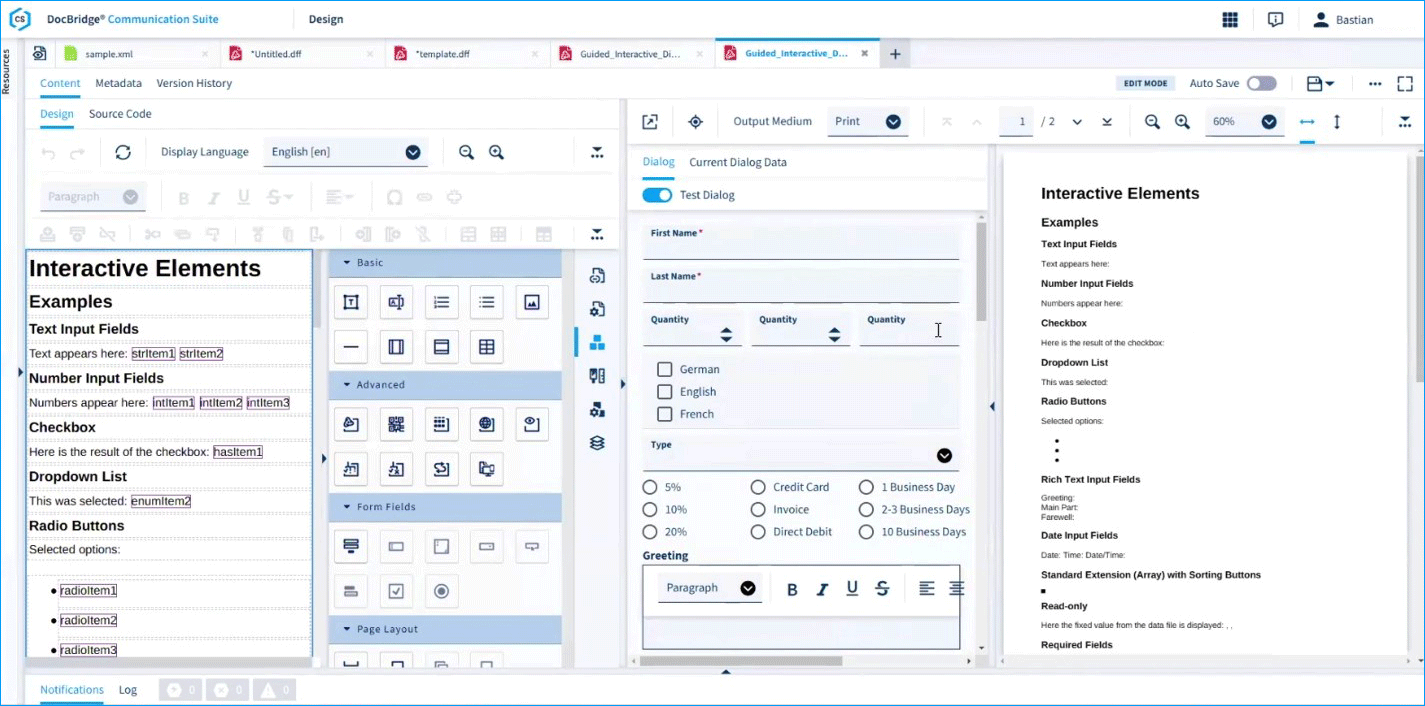Check the English checkbox
The width and height of the screenshot is (1425, 706).
click(664, 392)
